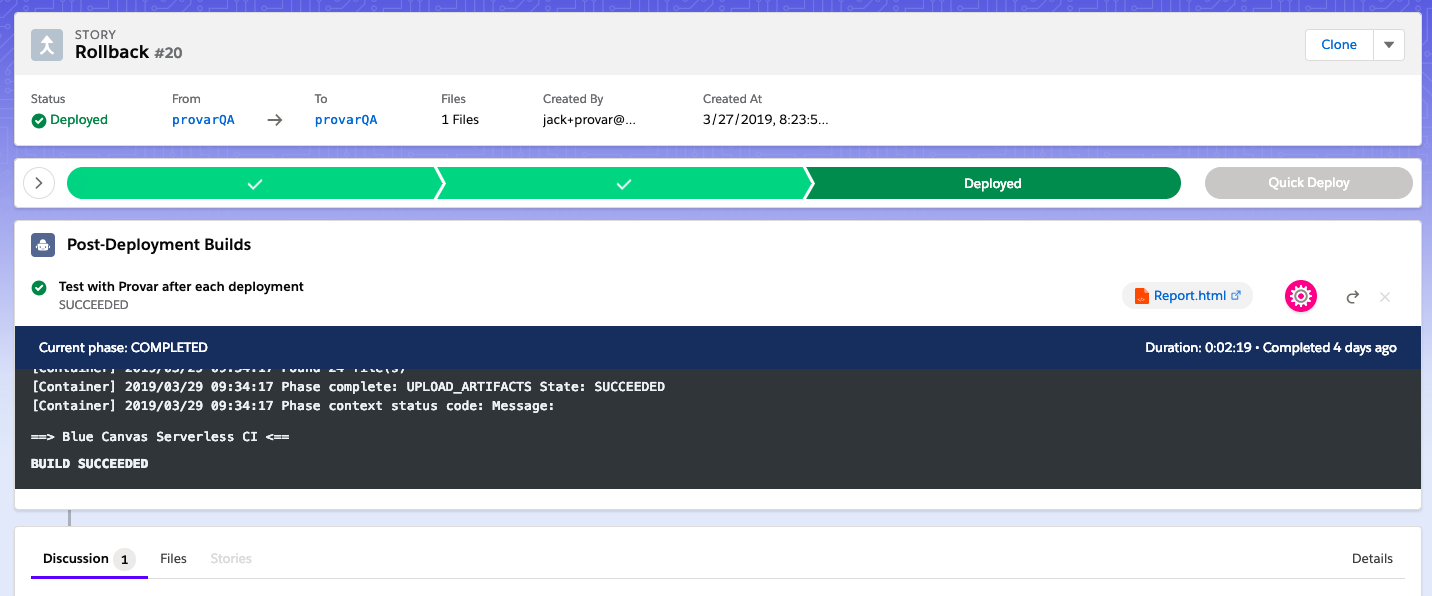This screenshot has height=596, width=1432.
Task: Expand the pipeline with the chevron button
Action: click(x=38, y=183)
